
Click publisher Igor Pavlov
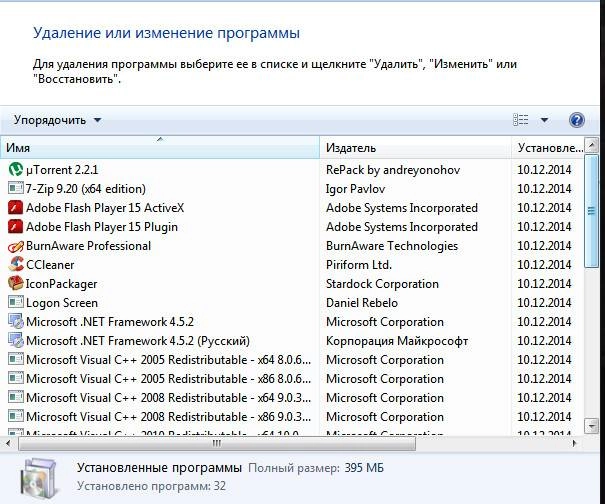[x=355, y=189]
